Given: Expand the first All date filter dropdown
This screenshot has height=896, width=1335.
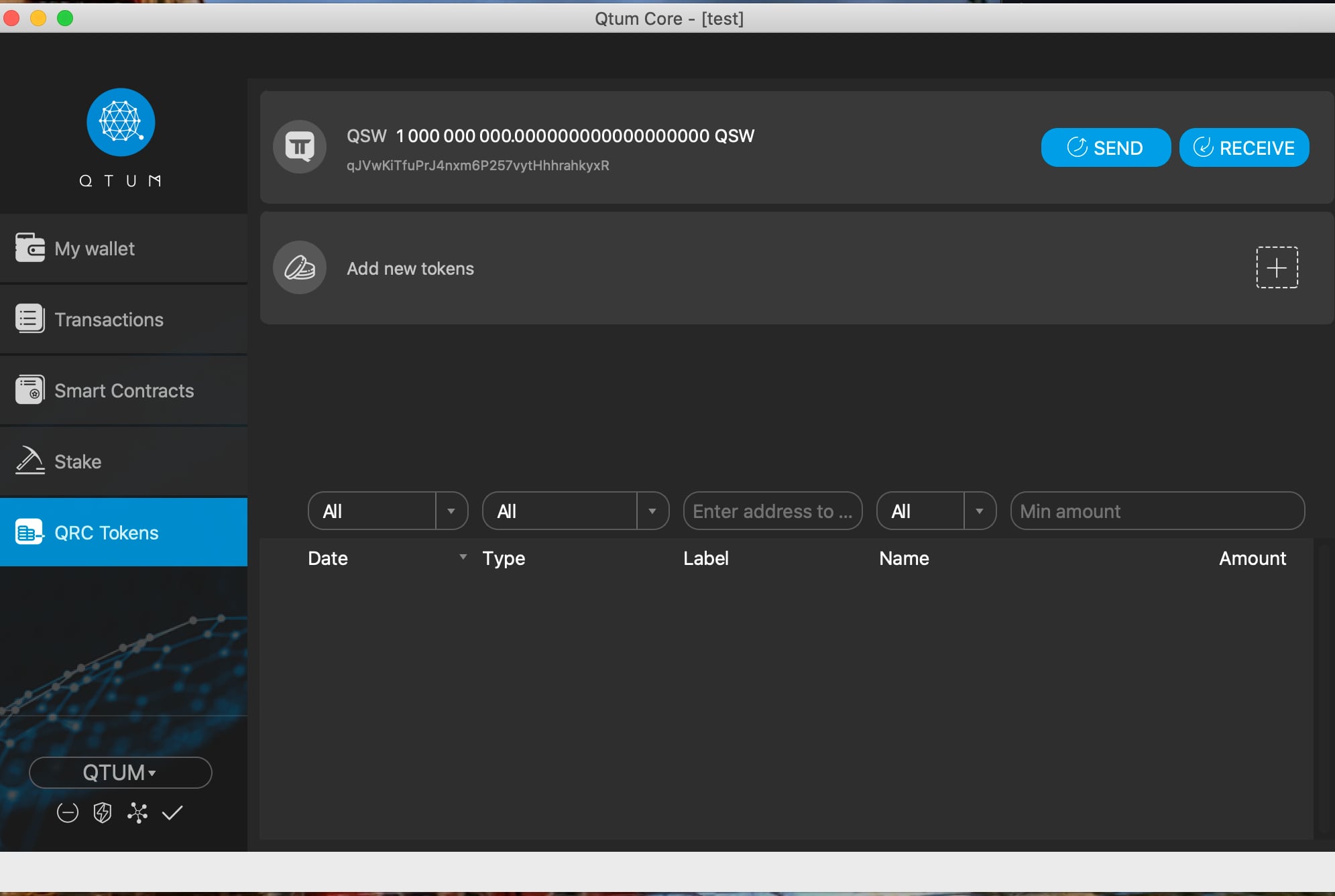Looking at the screenshot, I should point(451,511).
